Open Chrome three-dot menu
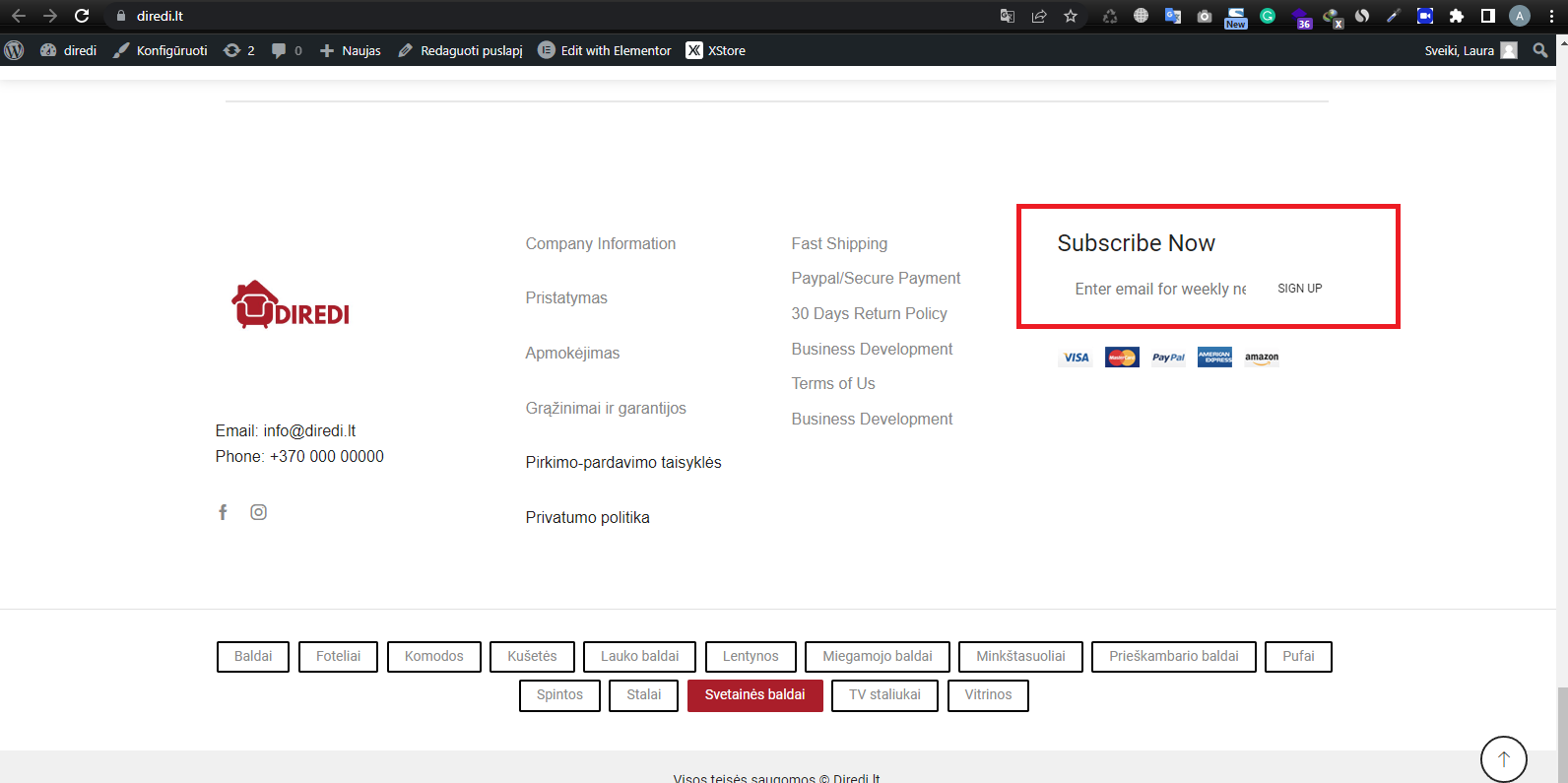1568x783 pixels. (1551, 16)
